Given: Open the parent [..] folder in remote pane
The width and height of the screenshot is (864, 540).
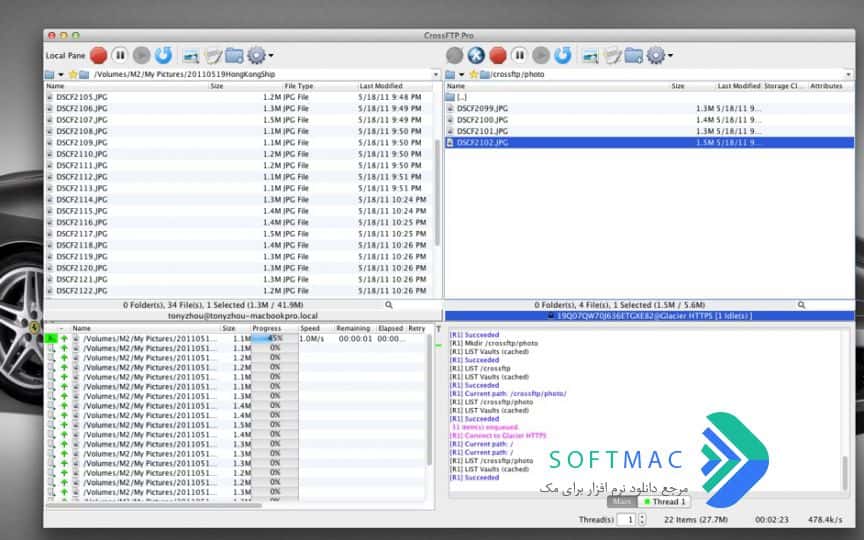Looking at the screenshot, I should coord(649,97).
